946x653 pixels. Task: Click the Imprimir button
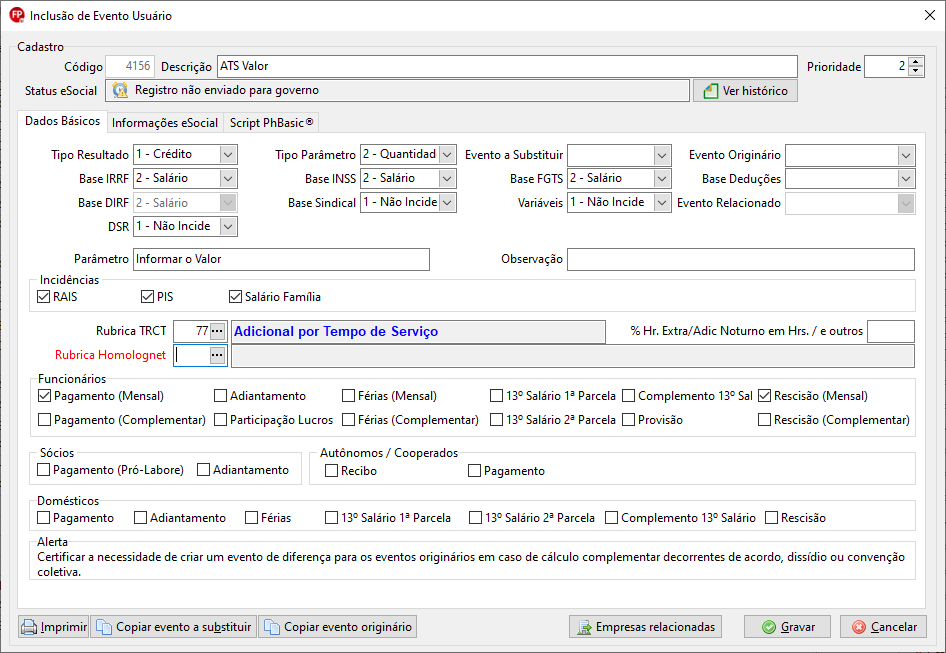[x=54, y=627]
